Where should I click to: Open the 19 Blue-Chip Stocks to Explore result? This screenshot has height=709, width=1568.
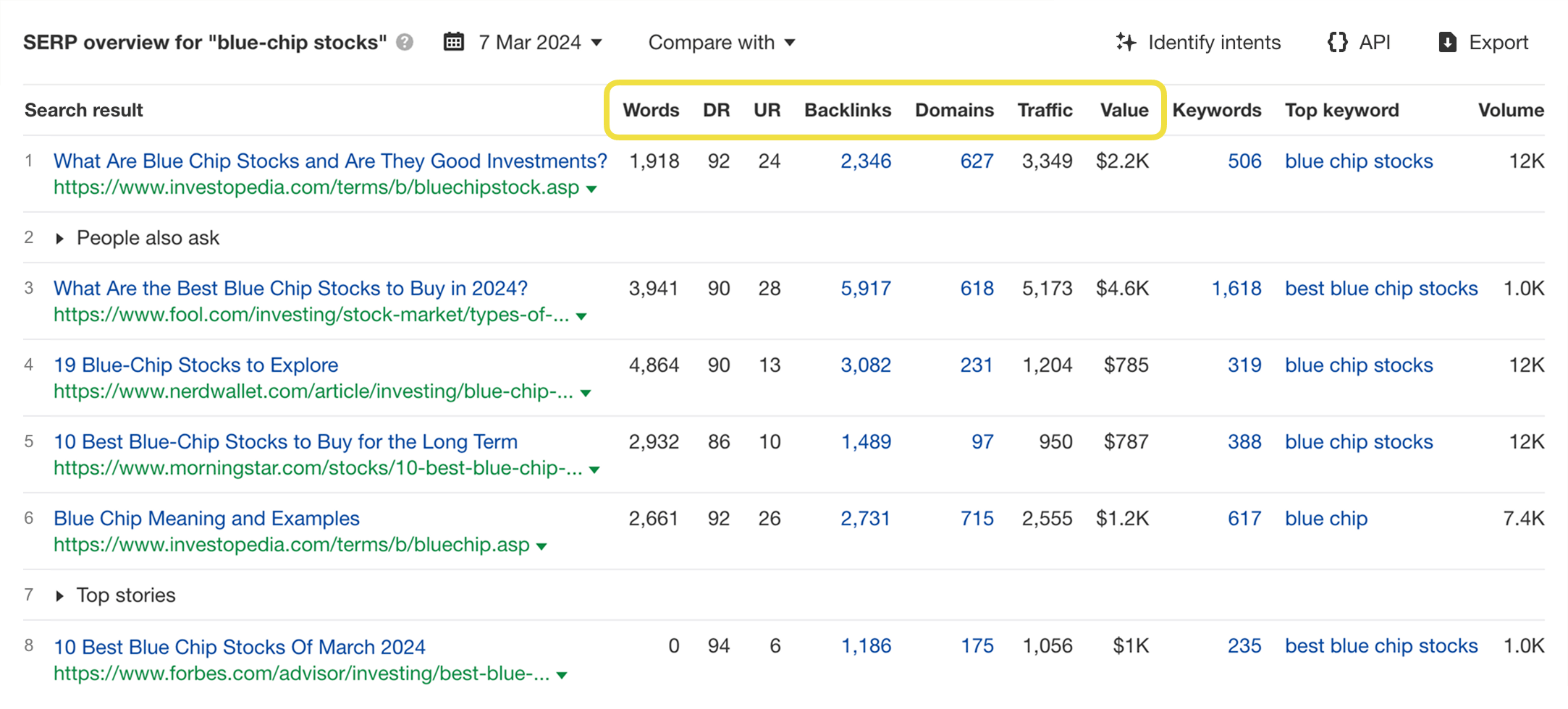pos(195,365)
